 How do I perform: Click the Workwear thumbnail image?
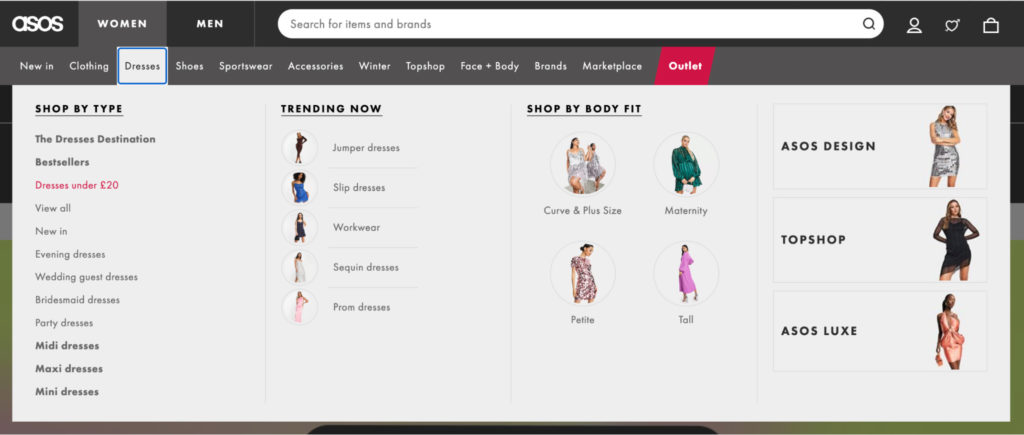(x=300, y=227)
